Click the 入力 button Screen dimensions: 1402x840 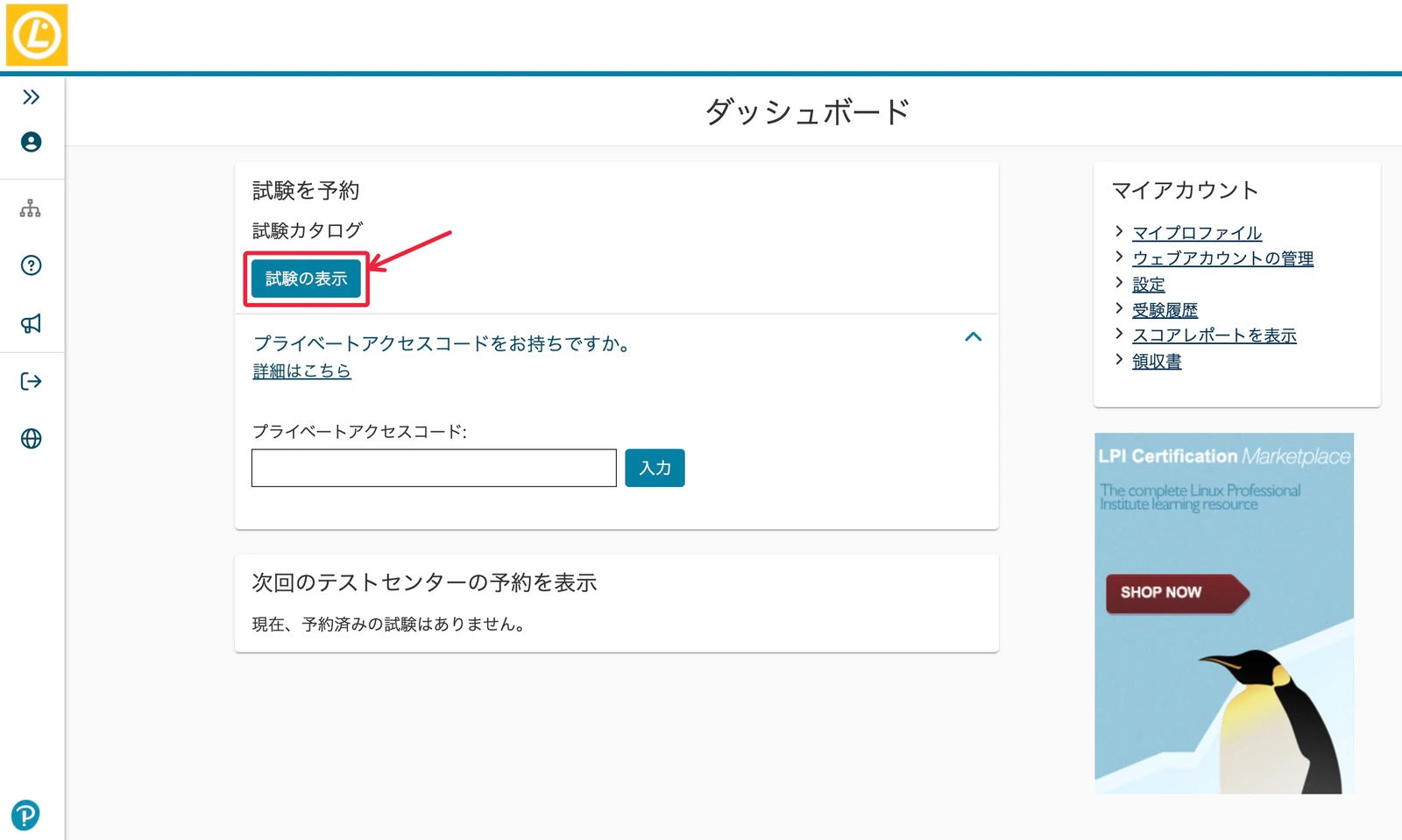click(655, 468)
